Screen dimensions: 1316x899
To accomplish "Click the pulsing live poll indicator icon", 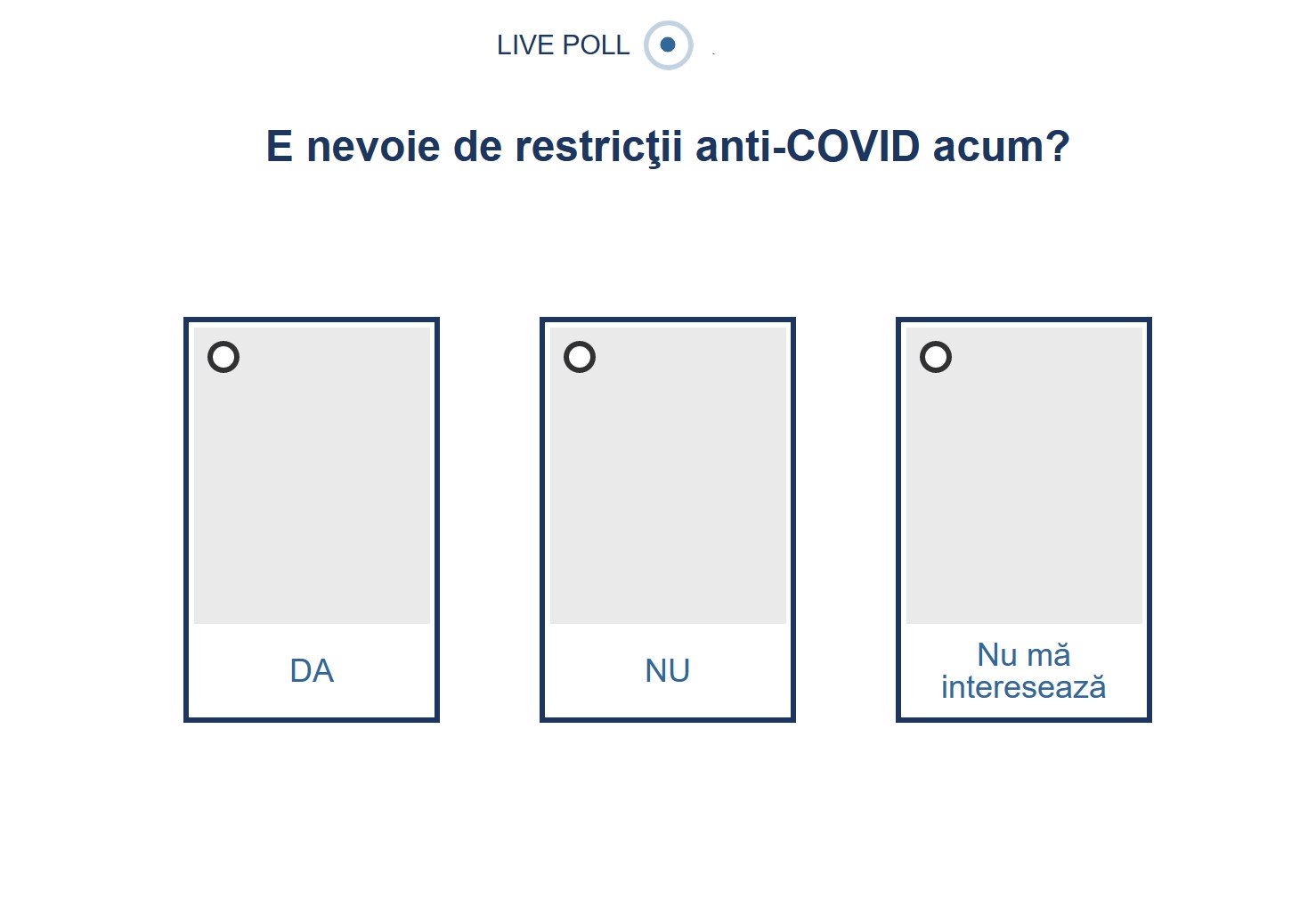I will [x=668, y=45].
